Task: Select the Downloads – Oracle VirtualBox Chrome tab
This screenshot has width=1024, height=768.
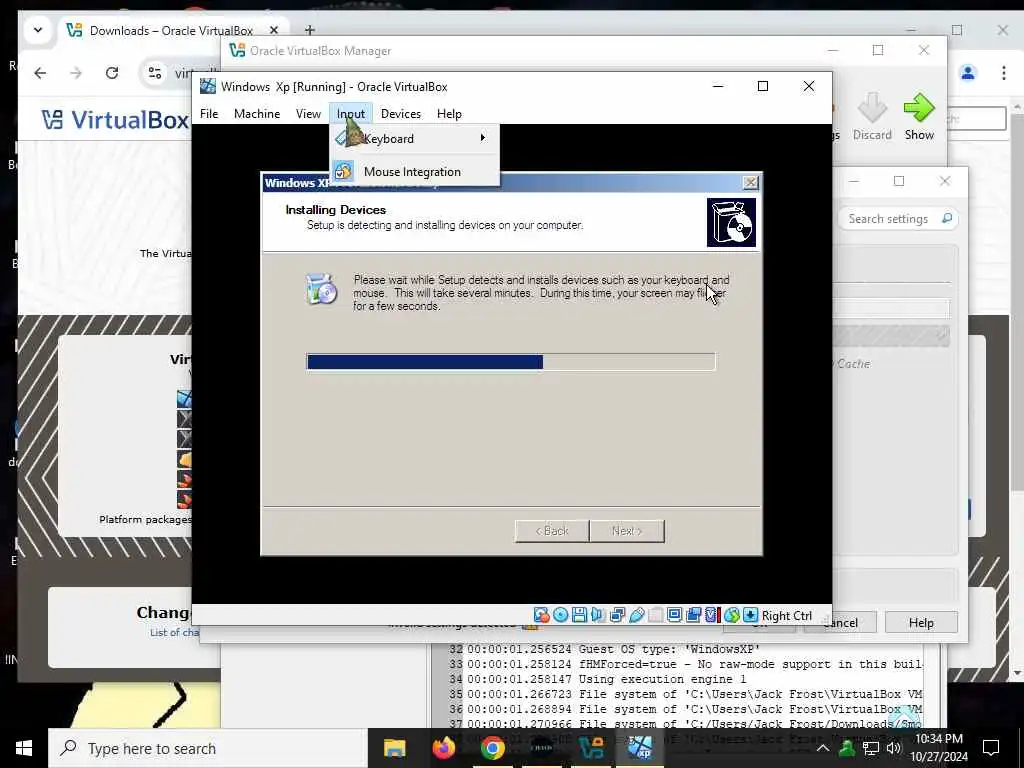Action: [173, 30]
